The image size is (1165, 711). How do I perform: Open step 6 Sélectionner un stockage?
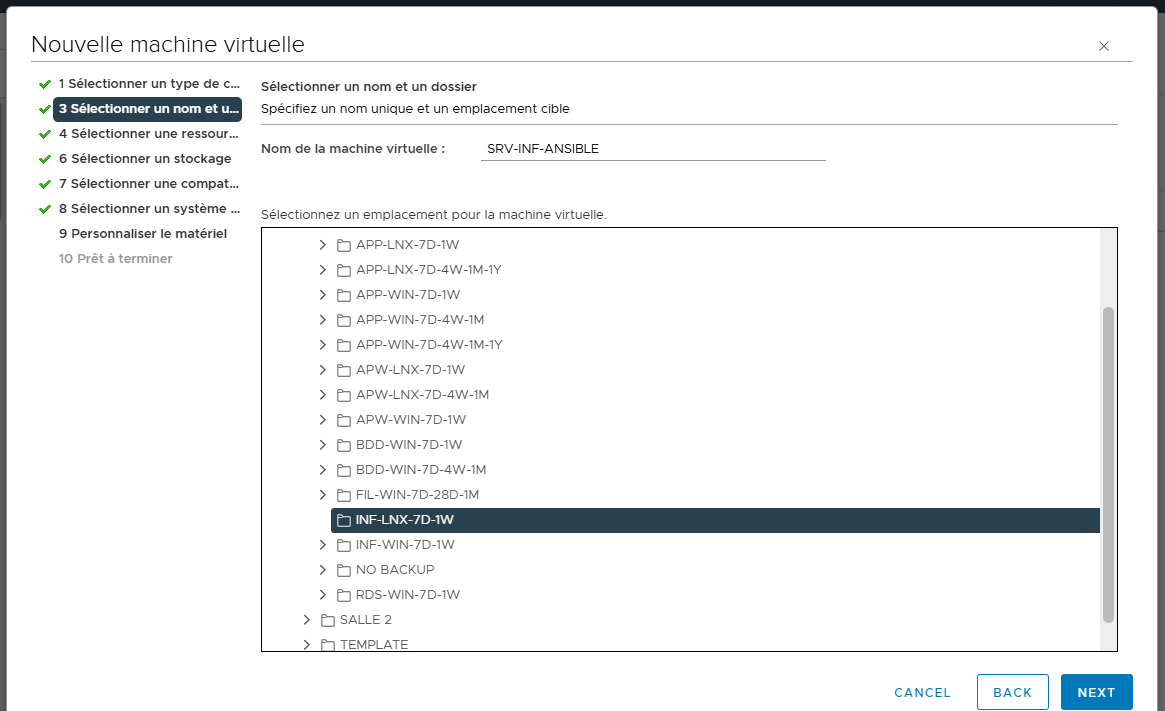pyautogui.click(x=150, y=159)
